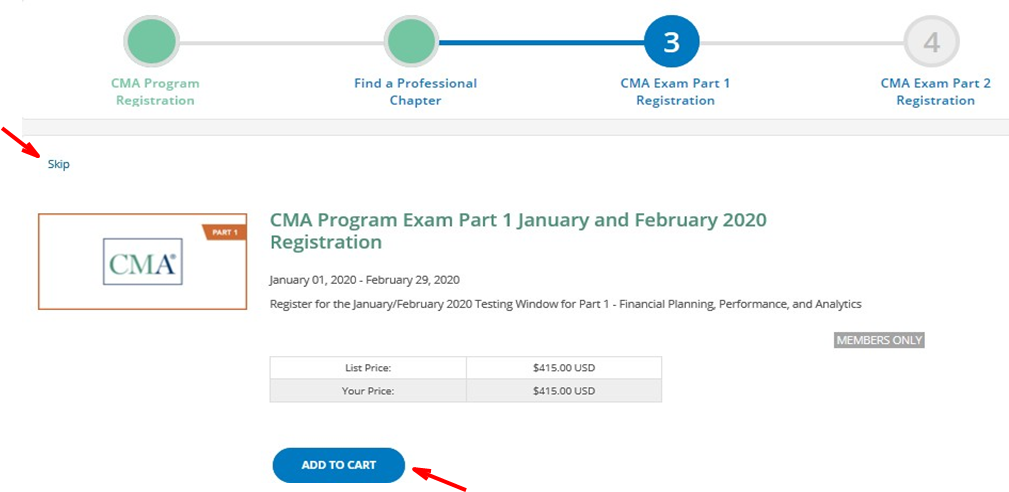Click the Testing Window description sentence

(565, 304)
